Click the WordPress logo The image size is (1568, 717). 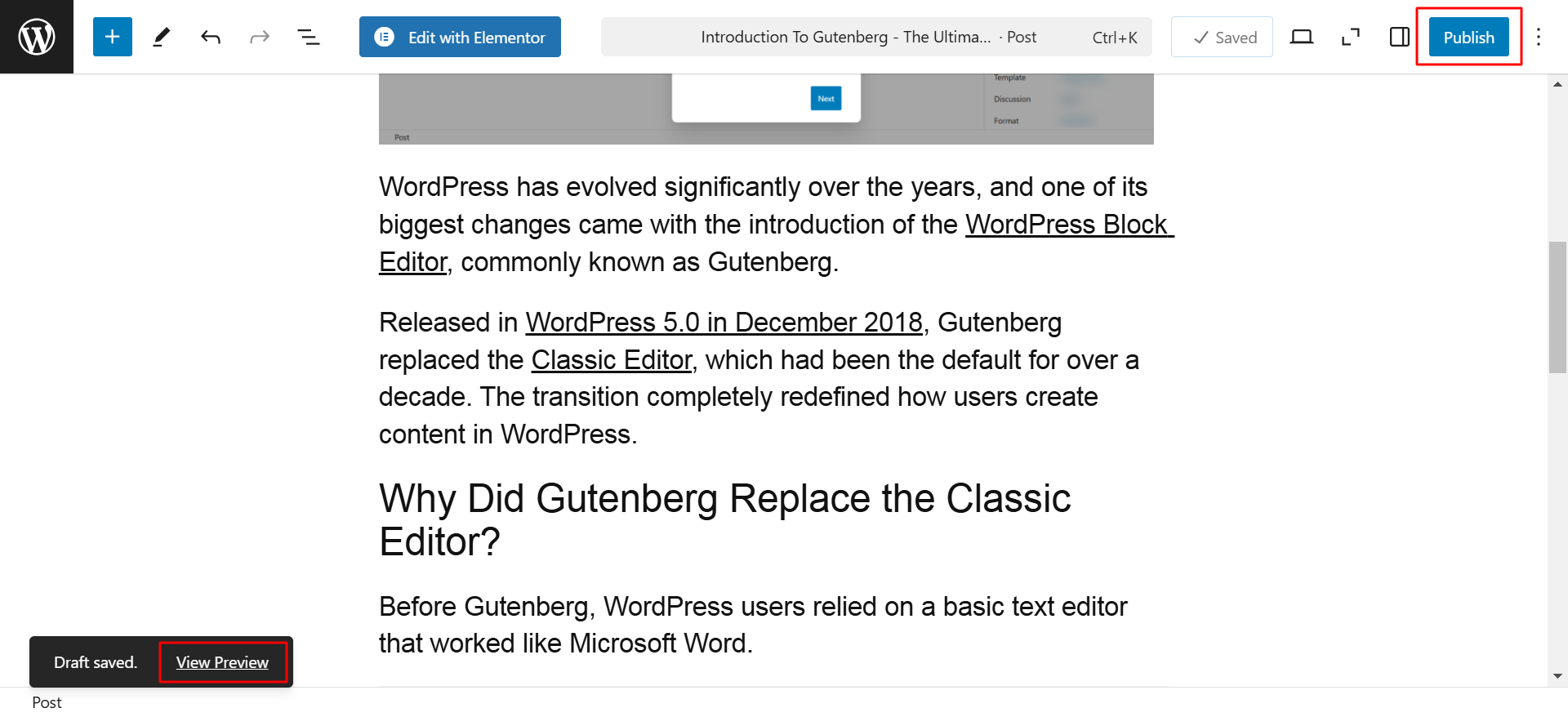pos(36,36)
